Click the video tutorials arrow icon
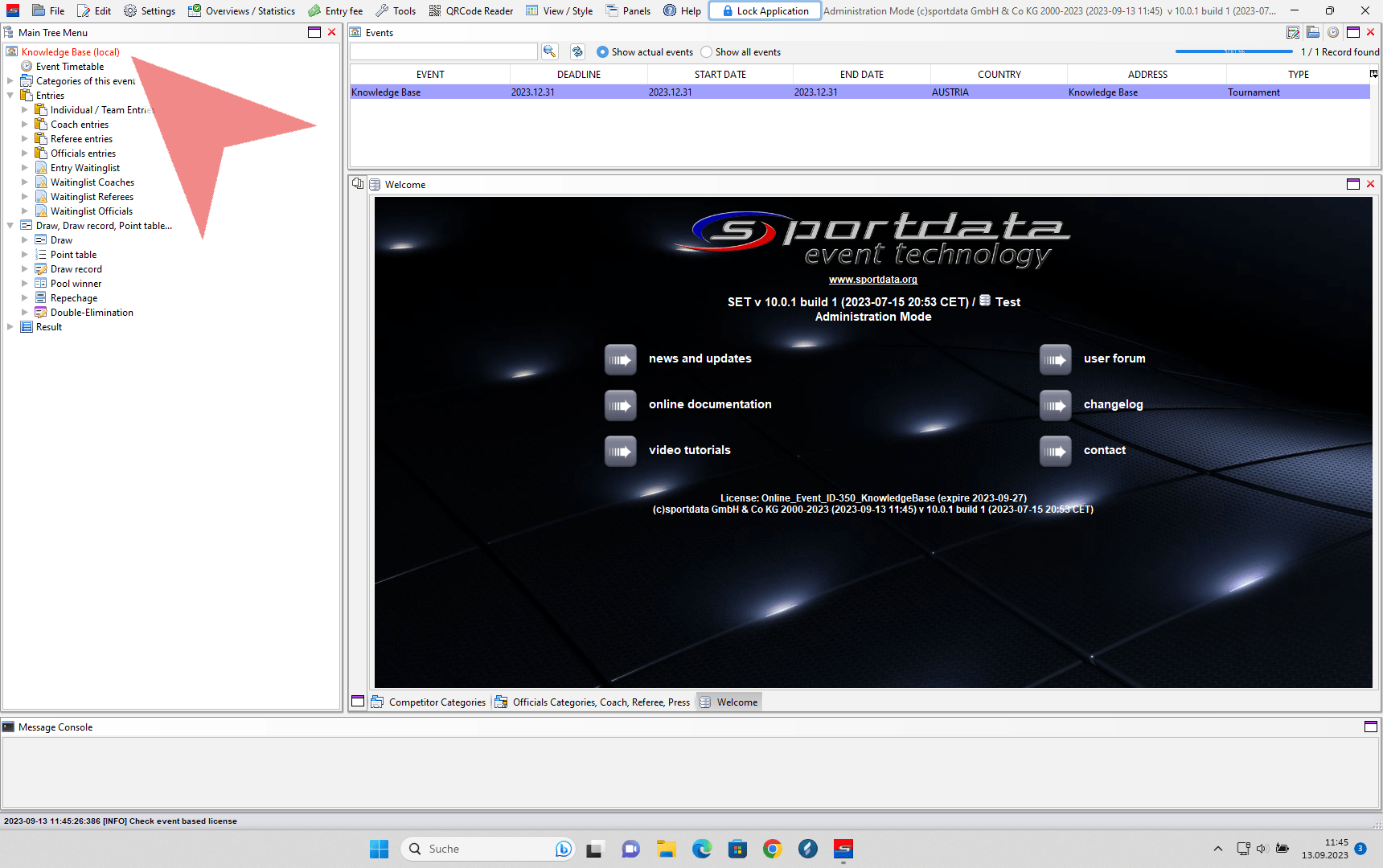This screenshot has height=868, width=1383. pos(620,451)
